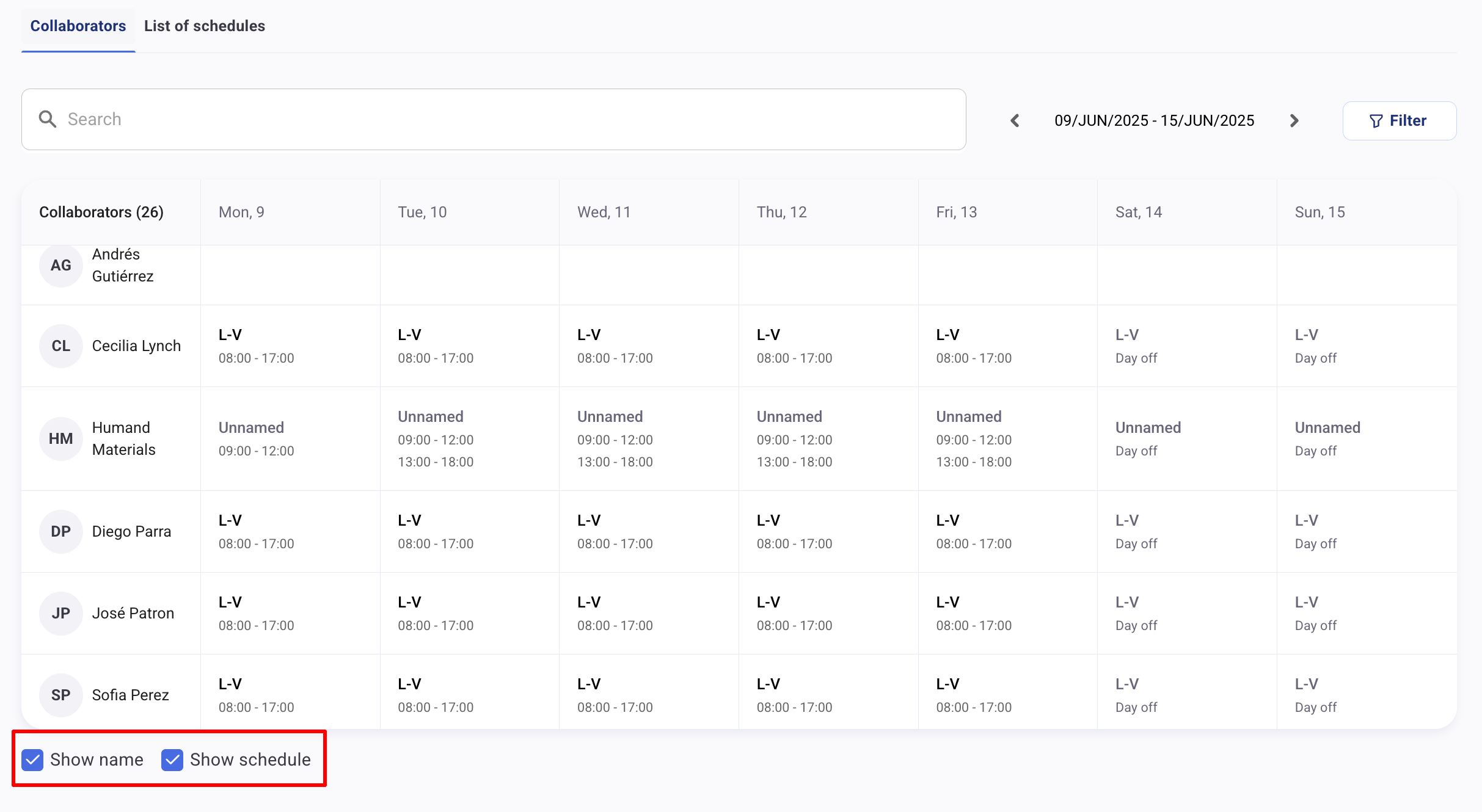Click the CL avatar for Cecilia Lynch

tap(60, 346)
